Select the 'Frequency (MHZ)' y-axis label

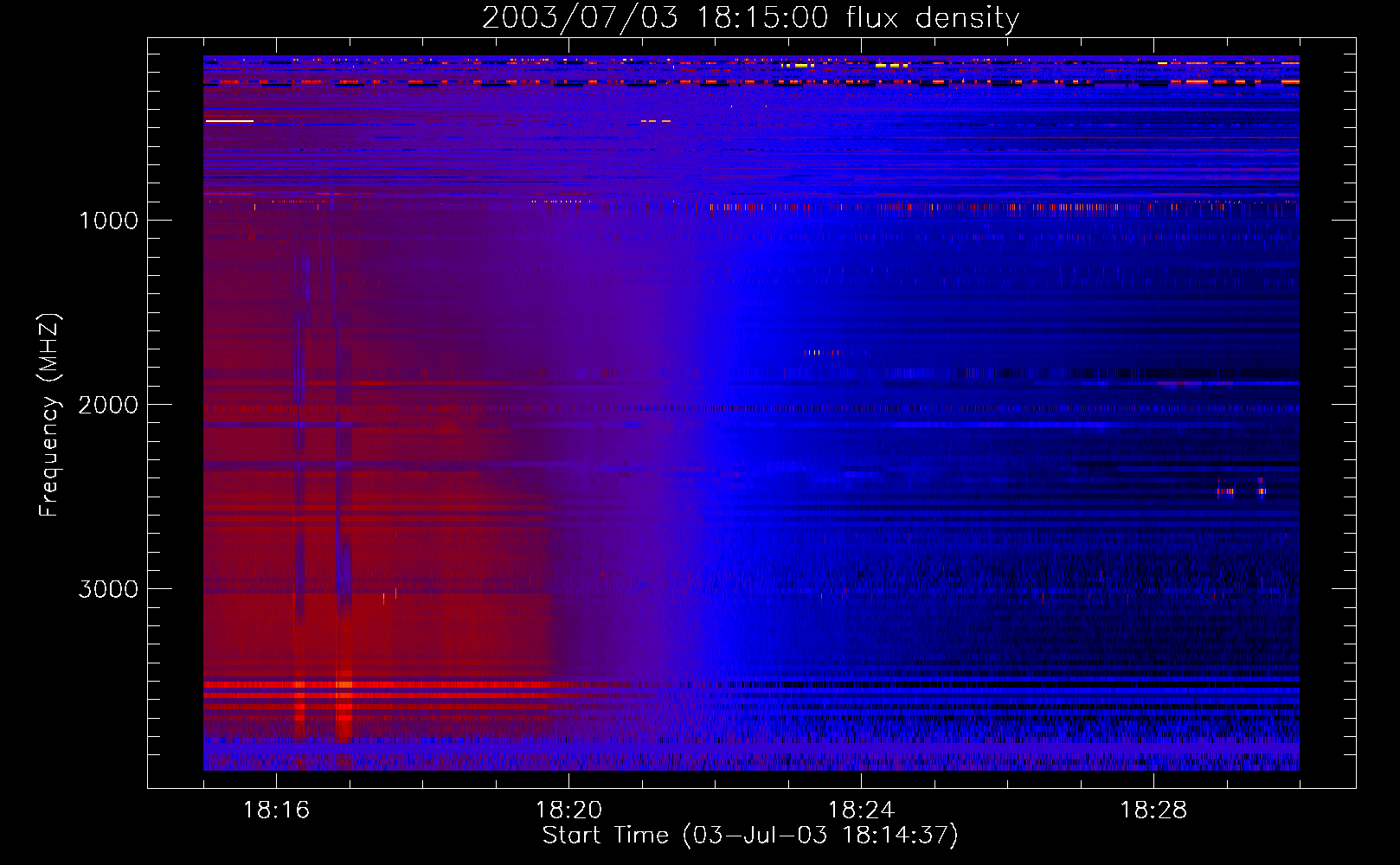[x=50, y=415]
